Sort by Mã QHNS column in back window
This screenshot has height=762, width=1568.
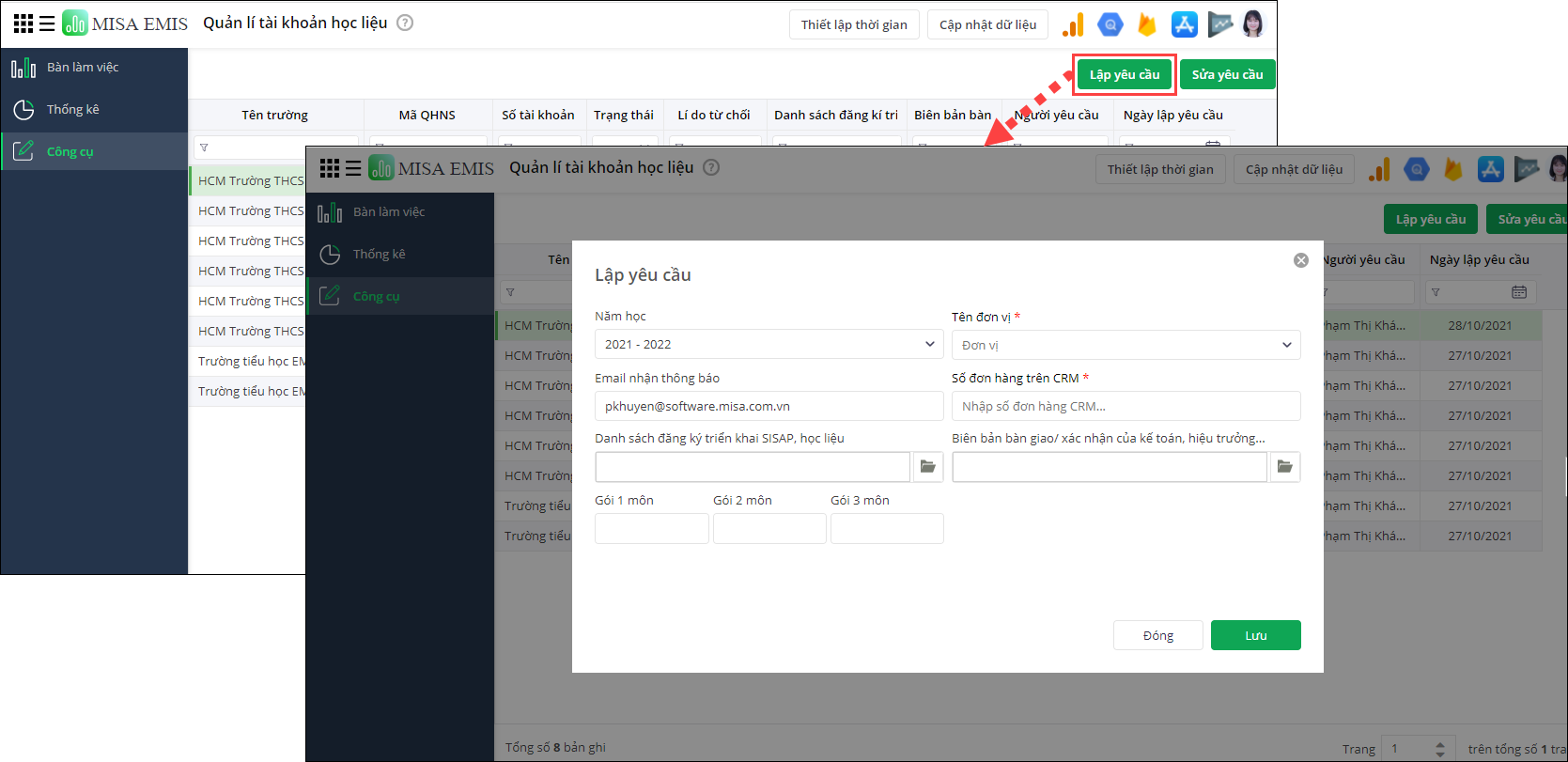(x=427, y=115)
